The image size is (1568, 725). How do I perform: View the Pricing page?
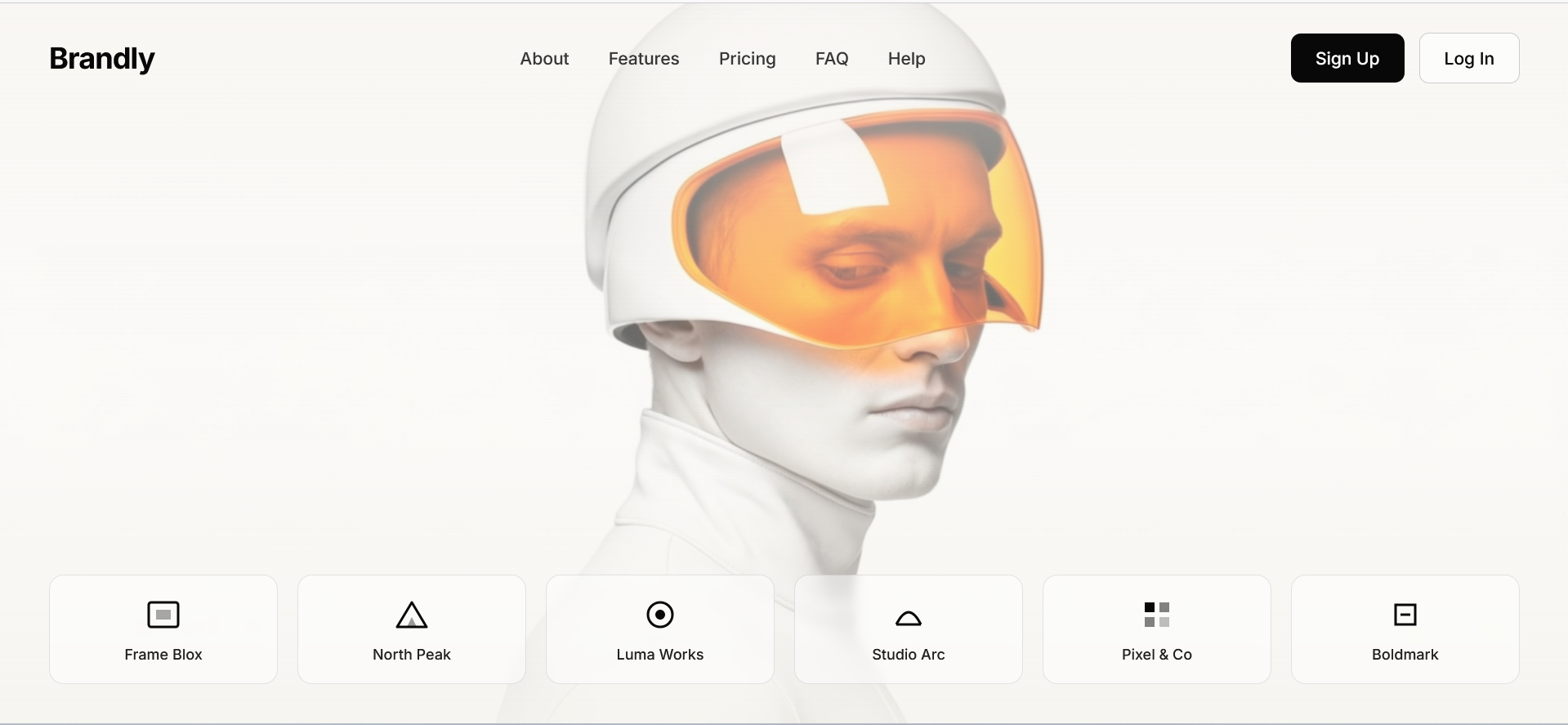(x=748, y=59)
